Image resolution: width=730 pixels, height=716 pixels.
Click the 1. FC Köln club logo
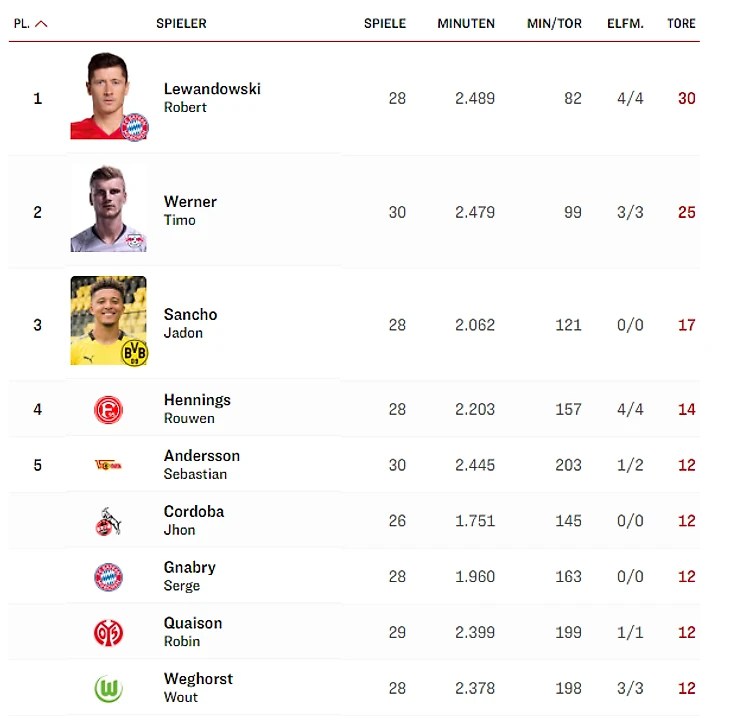coord(108,521)
